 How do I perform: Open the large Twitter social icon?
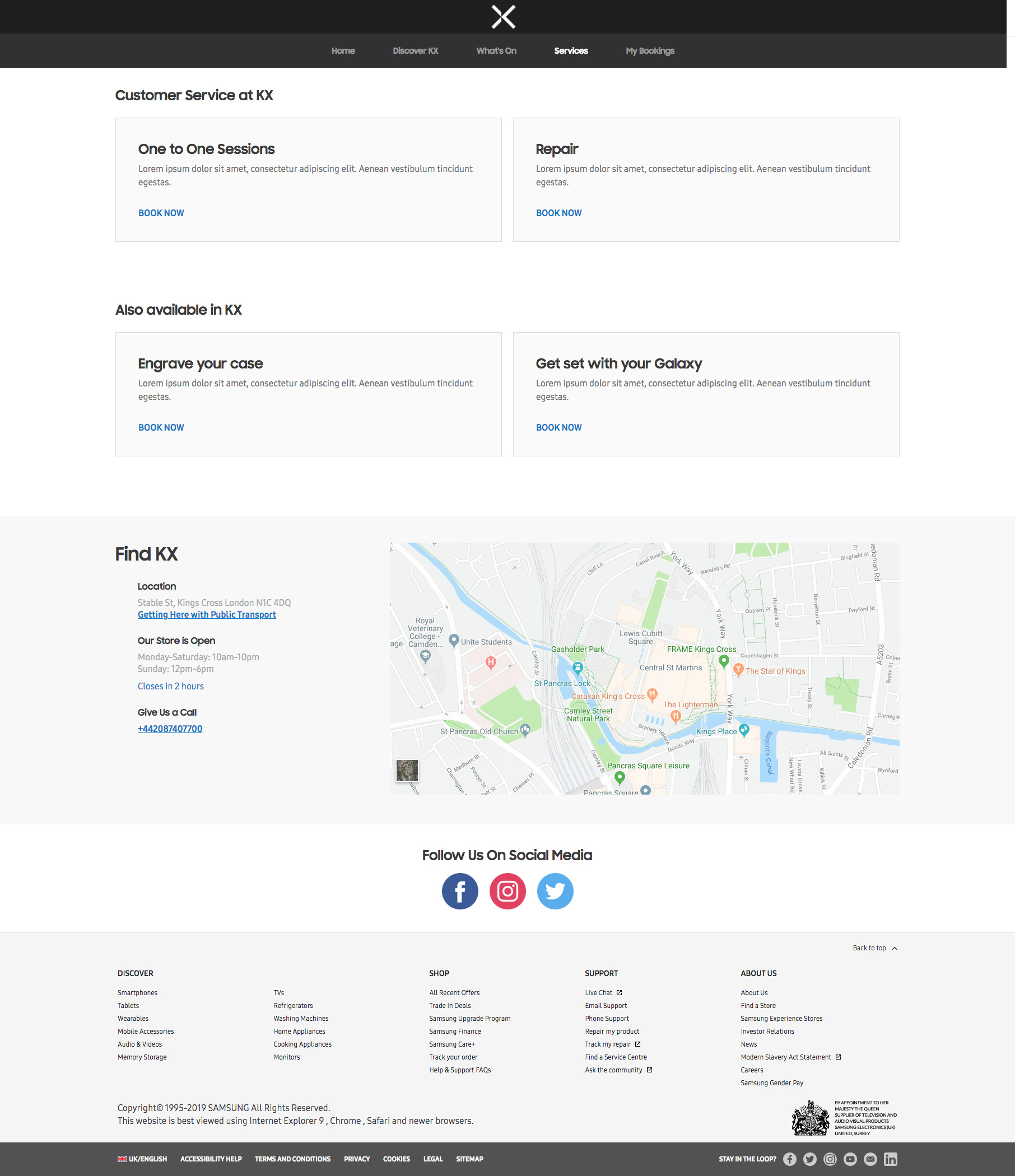point(555,891)
